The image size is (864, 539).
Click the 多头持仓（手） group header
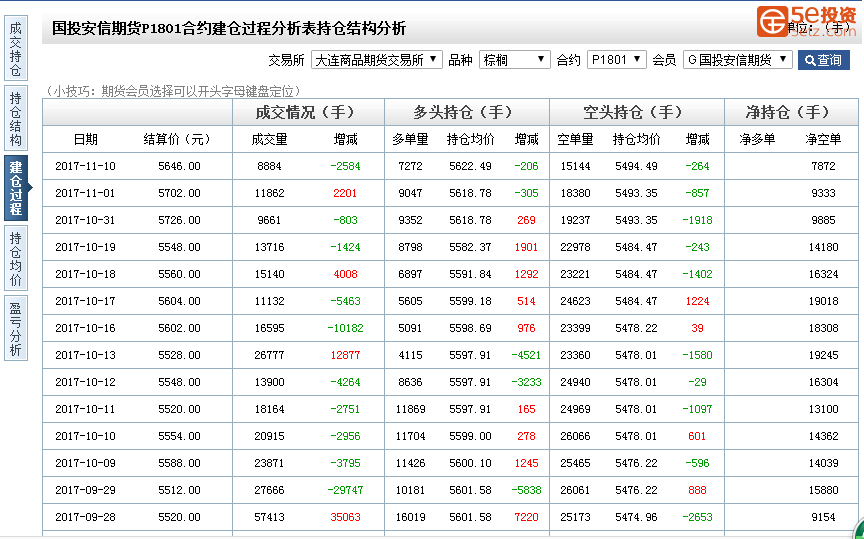click(466, 112)
